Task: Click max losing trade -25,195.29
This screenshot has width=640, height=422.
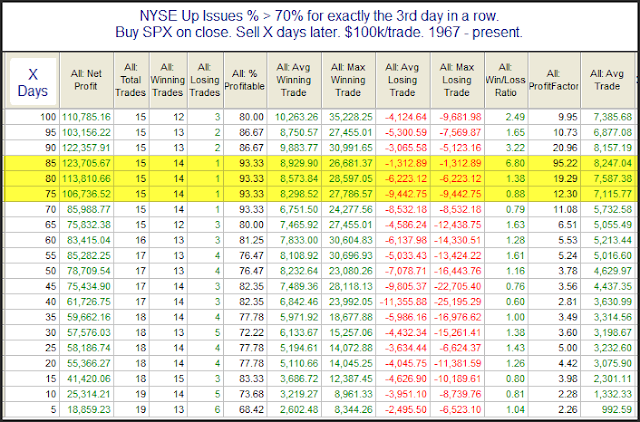Action: [459, 302]
